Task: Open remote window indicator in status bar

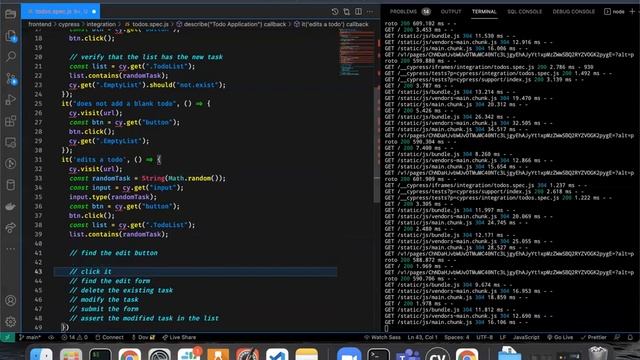Action: click(x=7, y=337)
